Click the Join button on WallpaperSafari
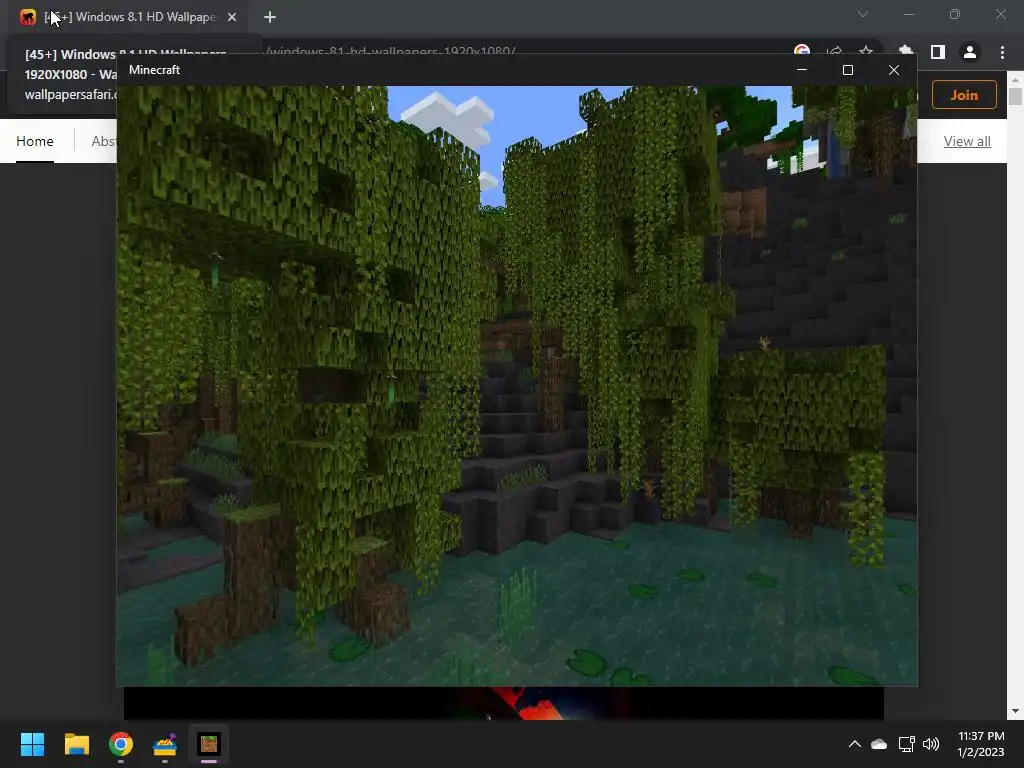This screenshot has height=768, width=1024. (x=964, y=95)
